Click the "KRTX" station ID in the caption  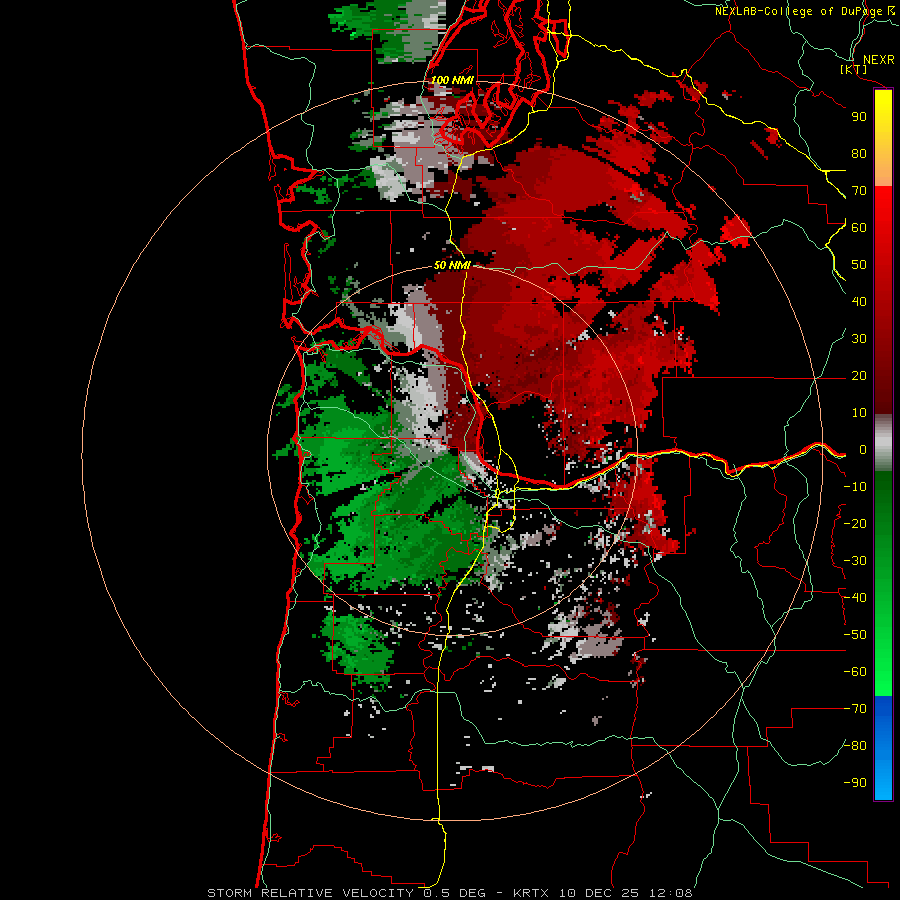pos(530,893)
